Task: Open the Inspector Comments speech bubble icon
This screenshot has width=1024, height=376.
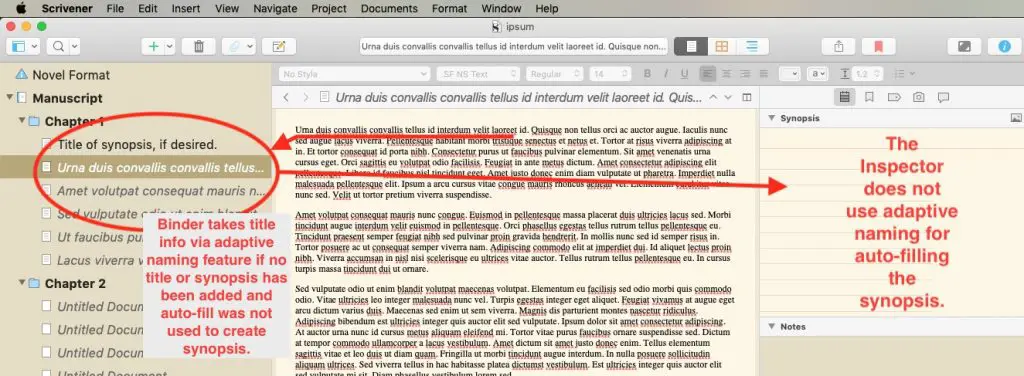Action: click(943, 97)
